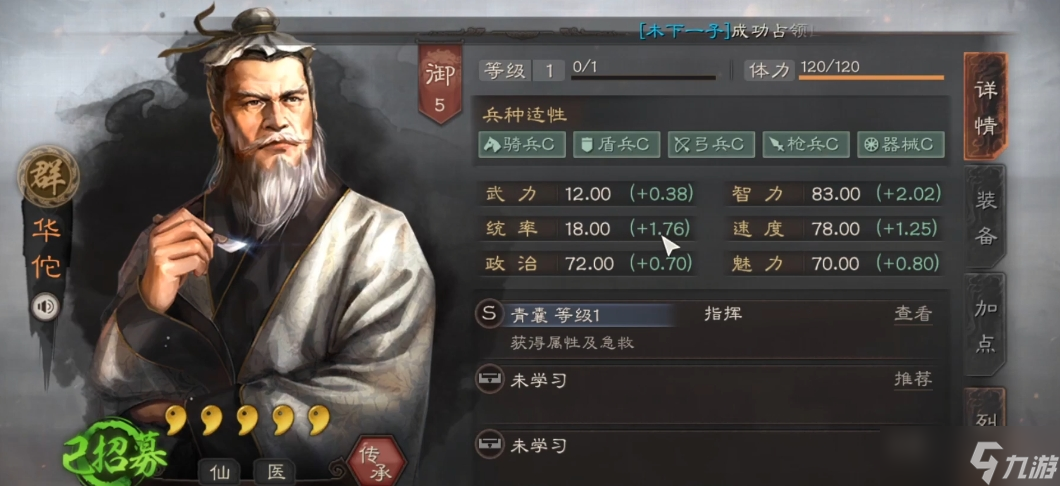1060x486 pixels.
Task: Select the 枪兵C spearman aptitude icon
Action: tap(806, 144)
